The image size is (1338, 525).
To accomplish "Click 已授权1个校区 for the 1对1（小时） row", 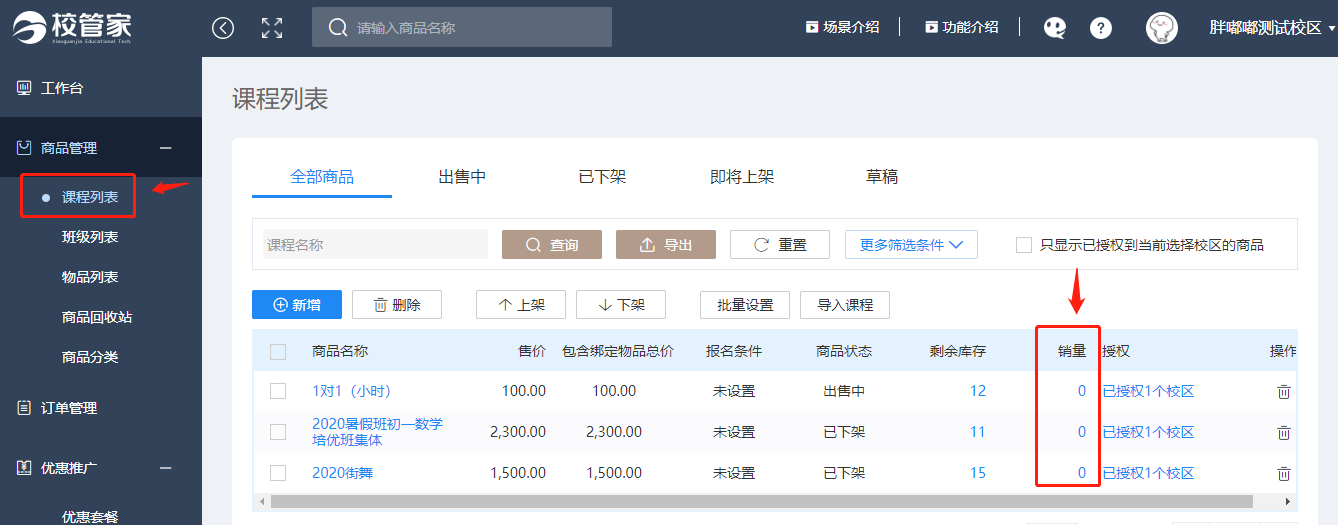I will [x=1148, y=391].
